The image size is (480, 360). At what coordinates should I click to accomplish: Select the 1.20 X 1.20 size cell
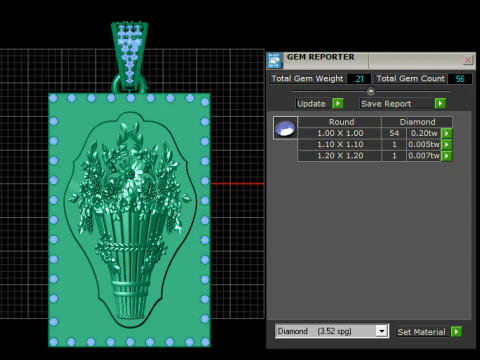point(340,156)
